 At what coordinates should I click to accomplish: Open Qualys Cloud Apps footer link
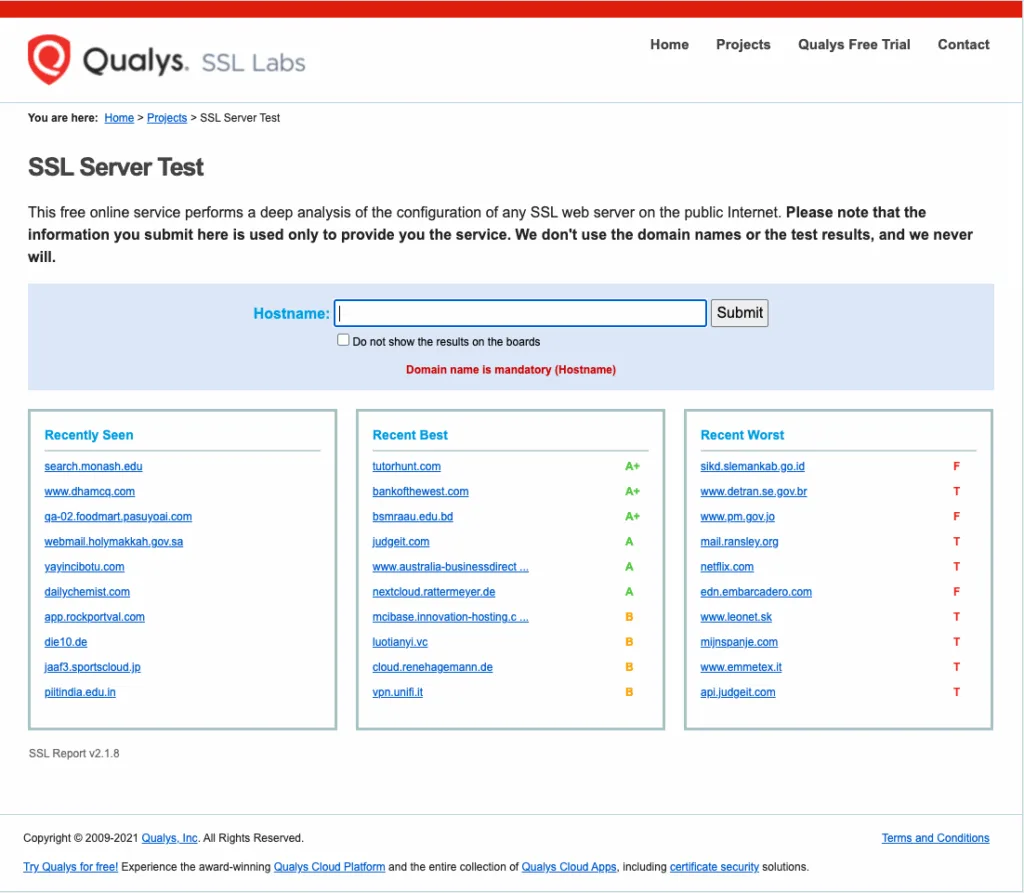click(569, 867)
